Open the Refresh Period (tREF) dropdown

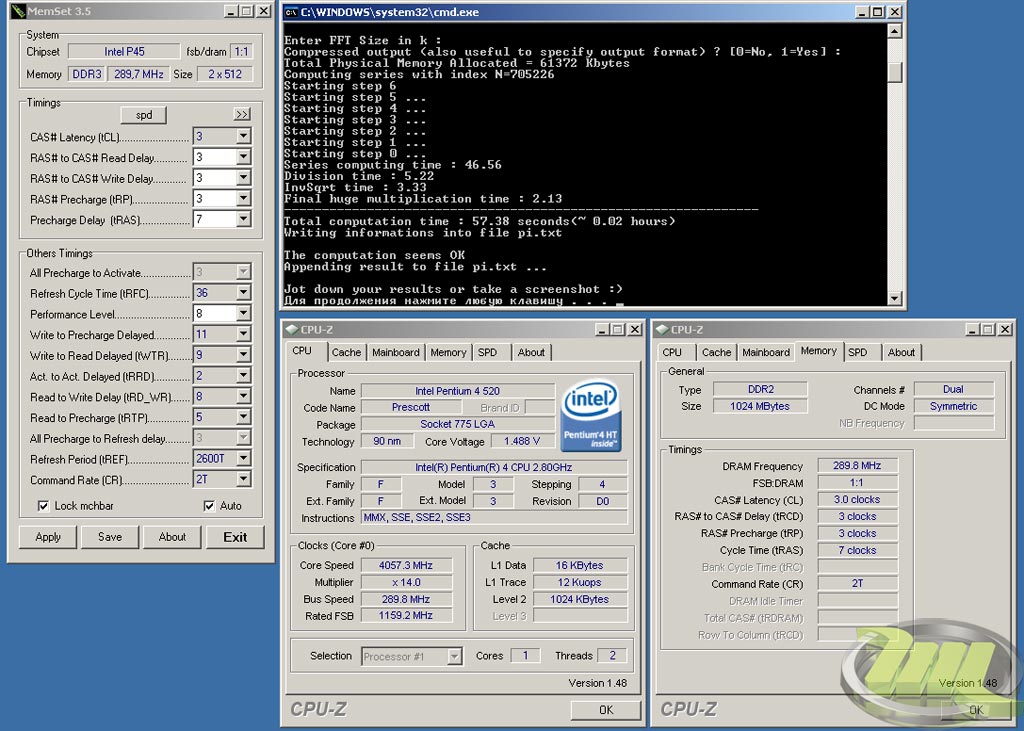pyautogui.click(x=243, y=459)
